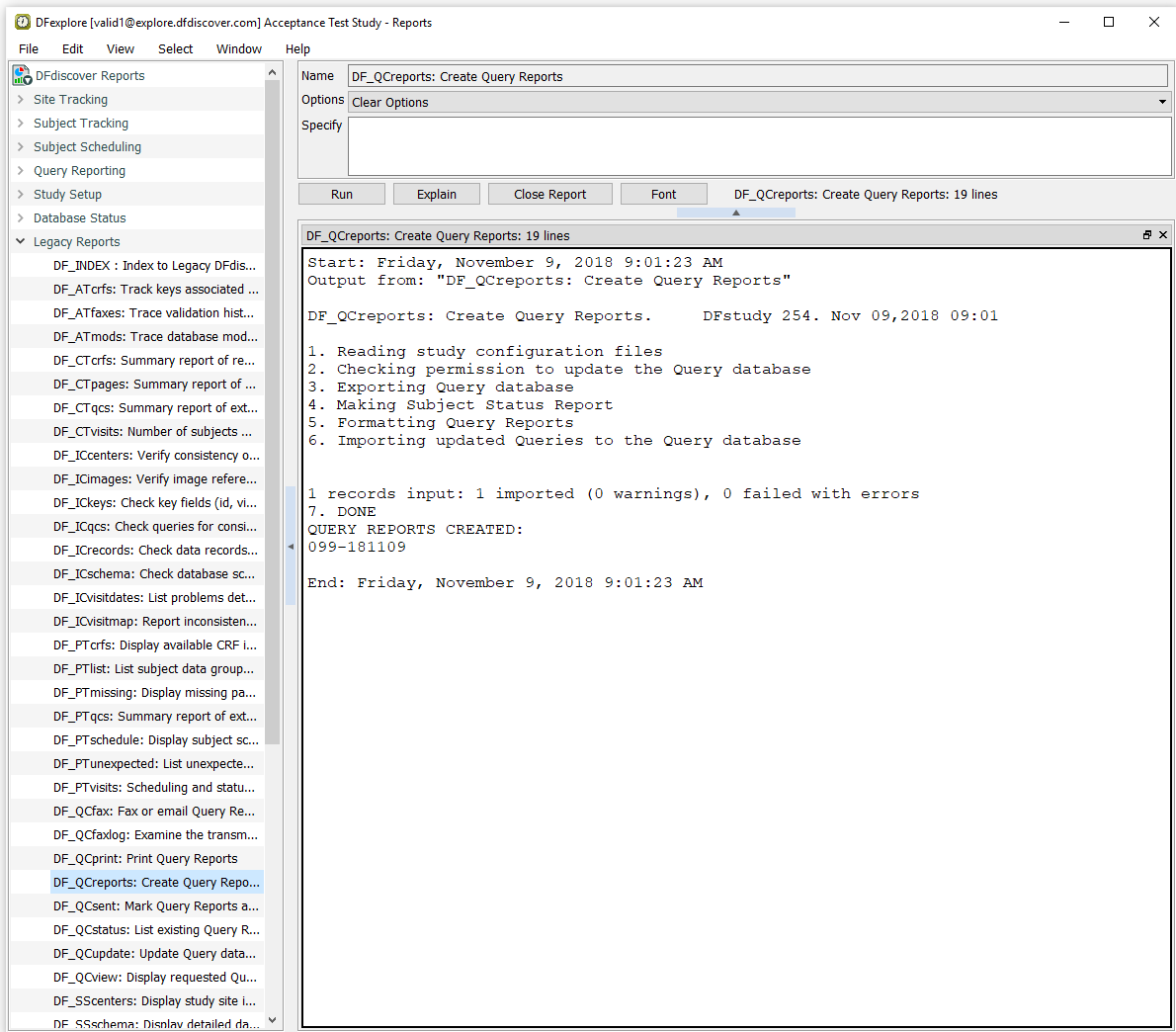Click the Close Report button
Screen dimensions: 1176x1032
(549, 195)
